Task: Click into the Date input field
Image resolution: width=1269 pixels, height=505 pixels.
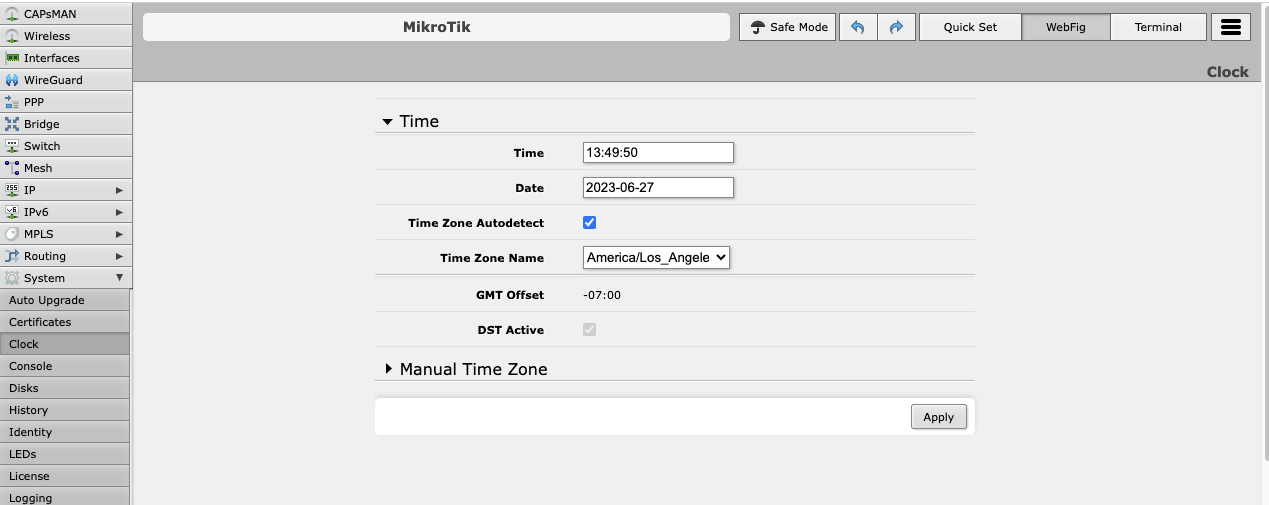Action: [x=658, y=187]
